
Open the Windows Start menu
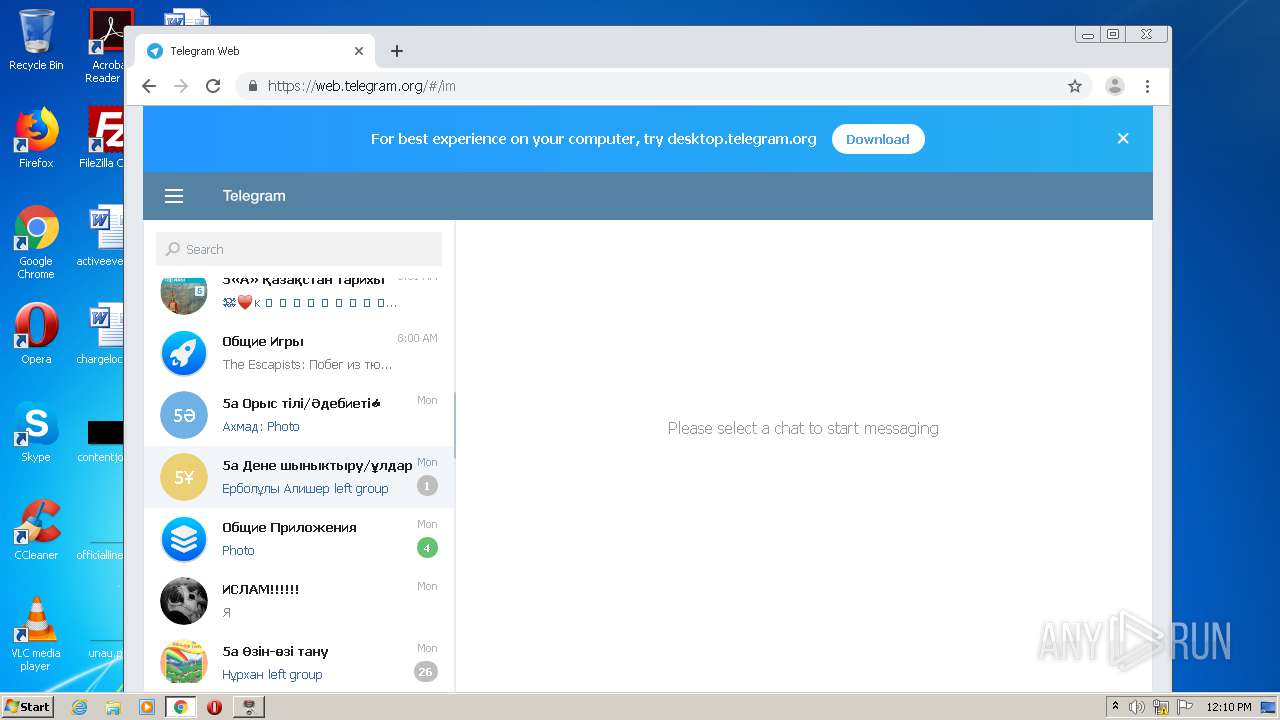point(28,707)
